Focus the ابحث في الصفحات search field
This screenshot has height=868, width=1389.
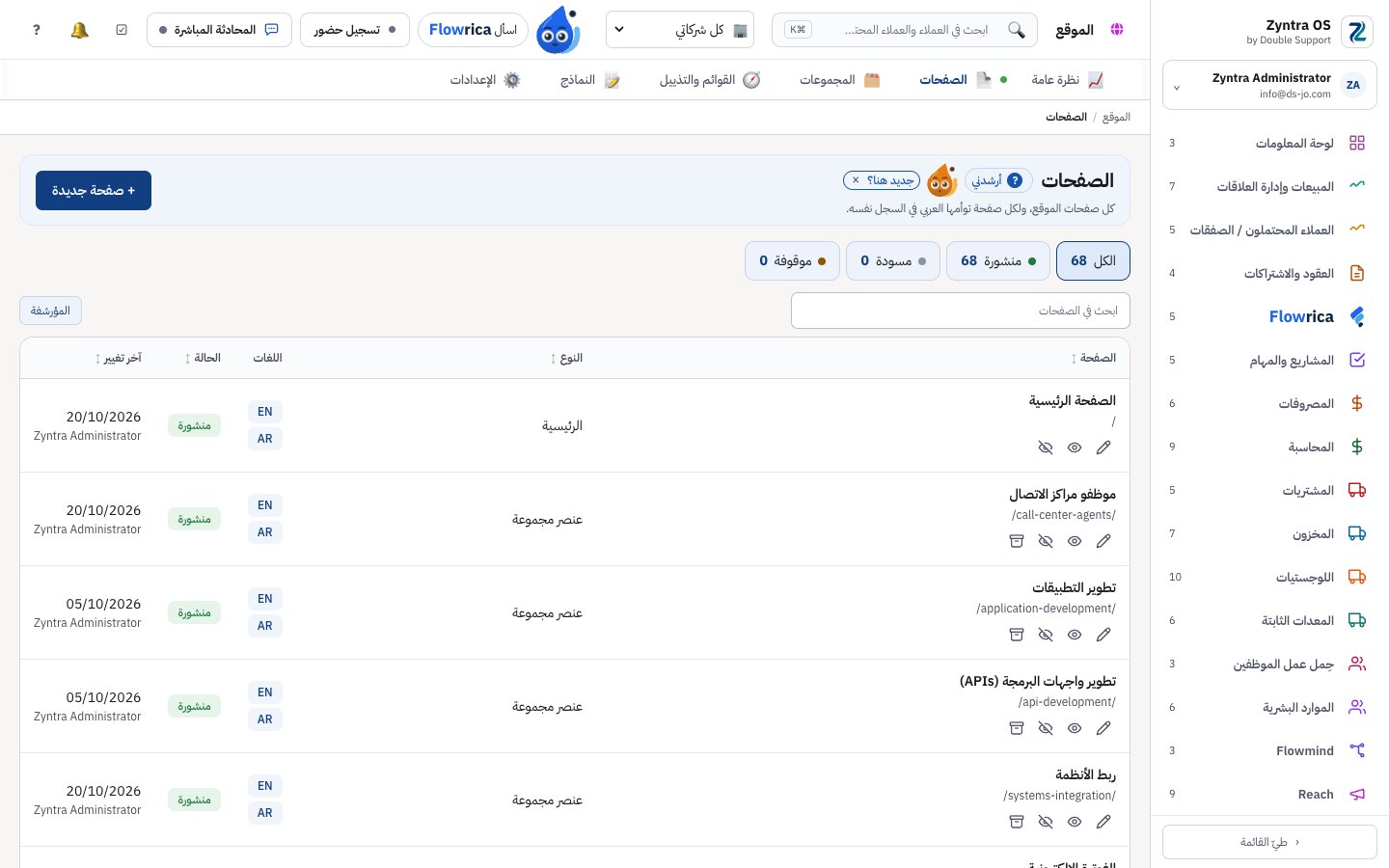[x=961, y=311]
